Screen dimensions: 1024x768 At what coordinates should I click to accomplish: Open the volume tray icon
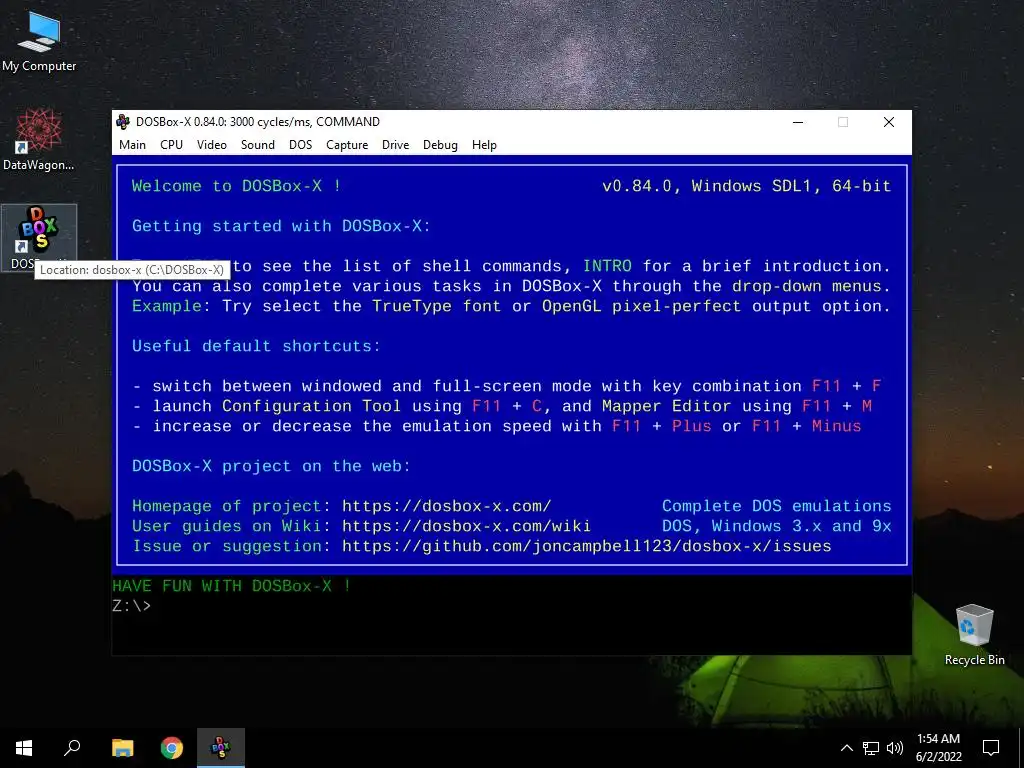[x=894, y=748]
